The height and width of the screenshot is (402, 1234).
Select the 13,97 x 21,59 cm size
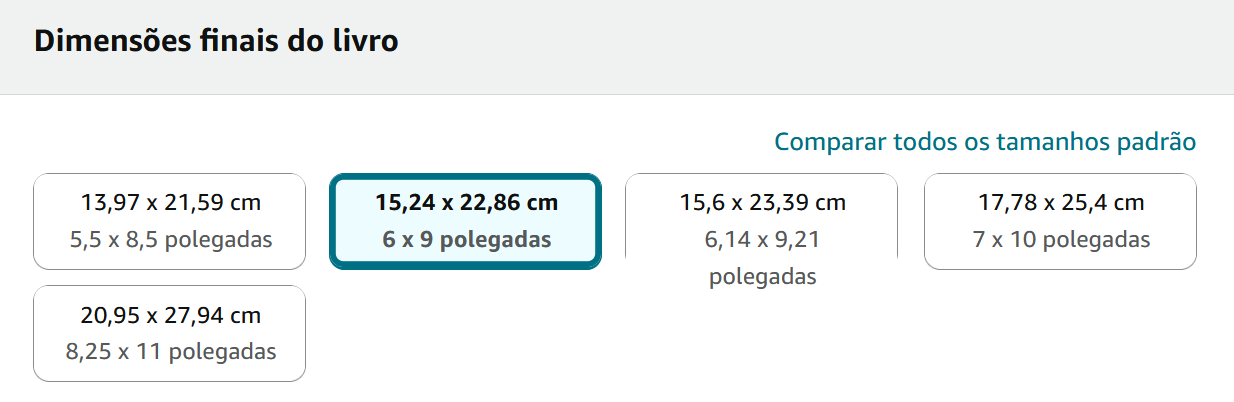click(169, 221)
